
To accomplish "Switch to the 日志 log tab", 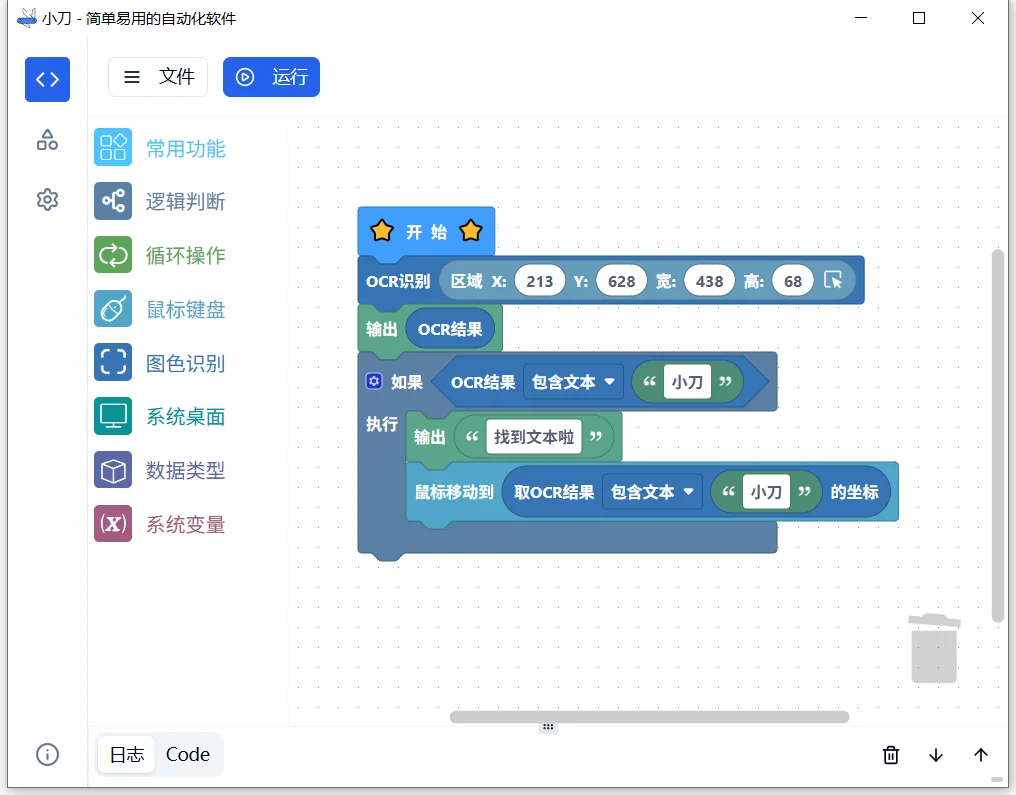I will click(126, 754).
